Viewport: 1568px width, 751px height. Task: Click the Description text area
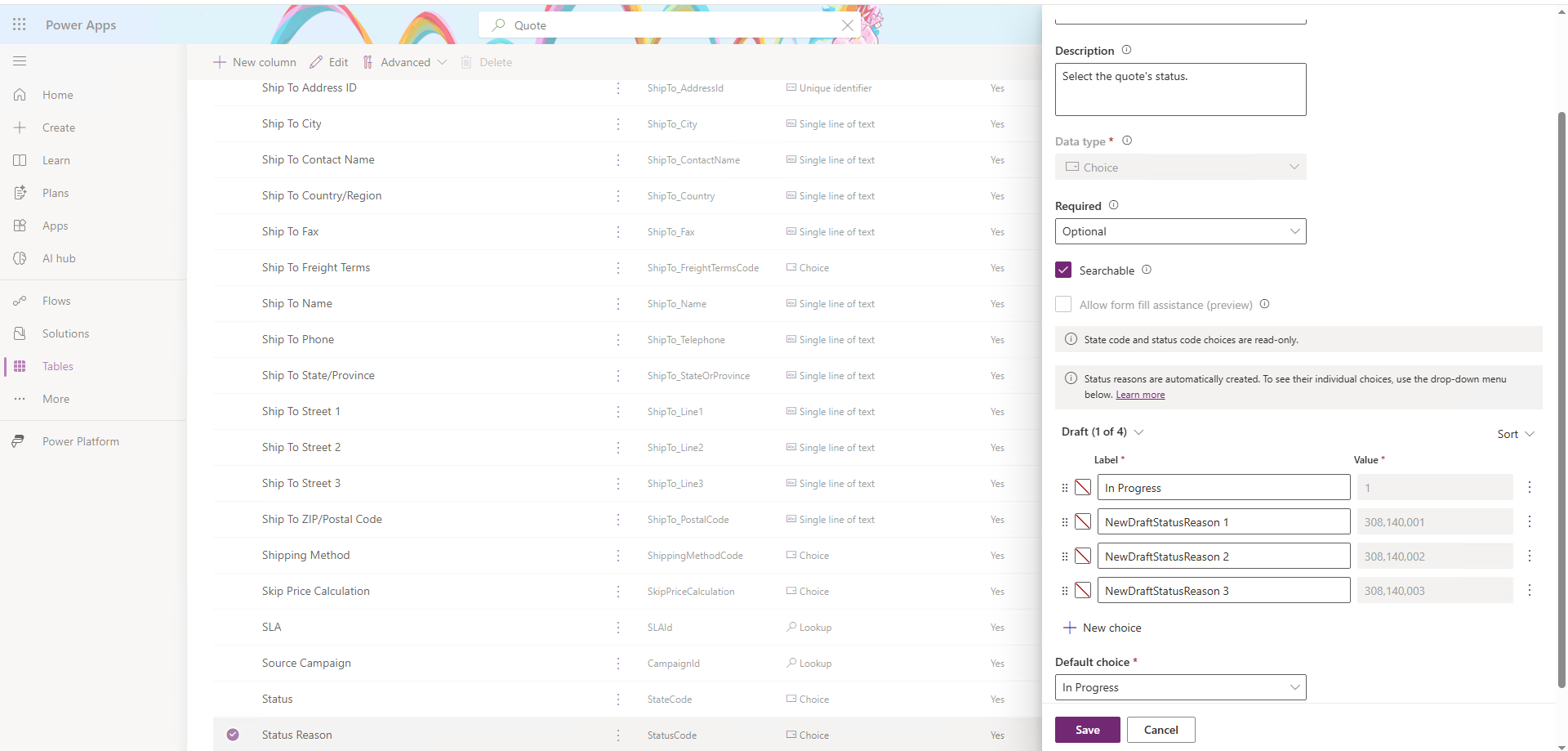1180,89
